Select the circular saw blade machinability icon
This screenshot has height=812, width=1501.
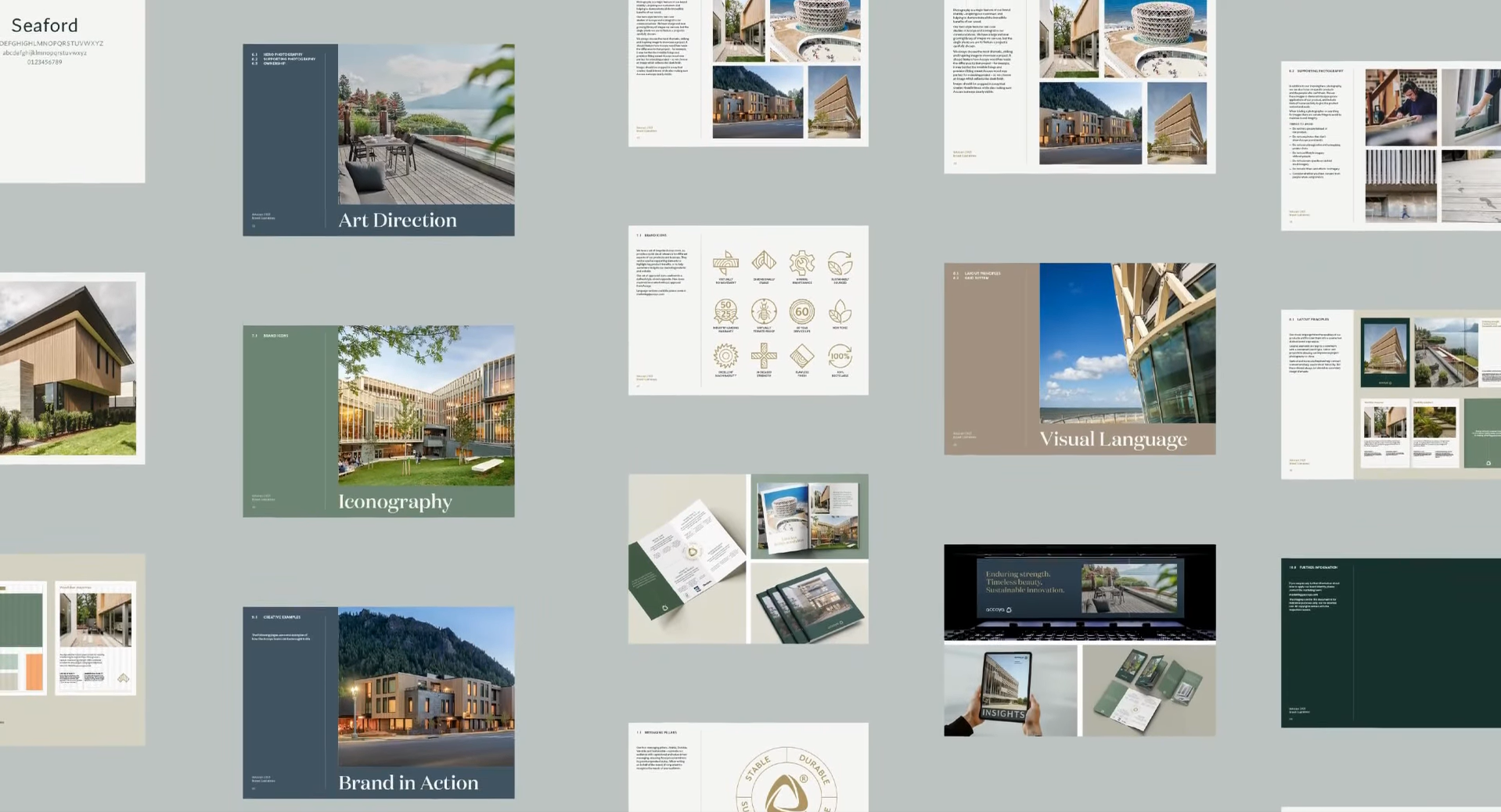click(x=725, y=357)
